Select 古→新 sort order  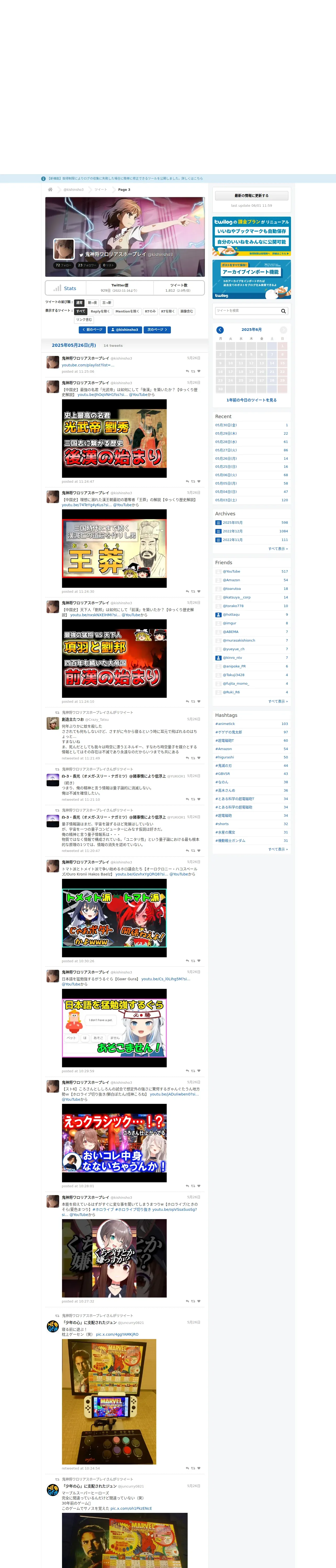coord(107,303)
